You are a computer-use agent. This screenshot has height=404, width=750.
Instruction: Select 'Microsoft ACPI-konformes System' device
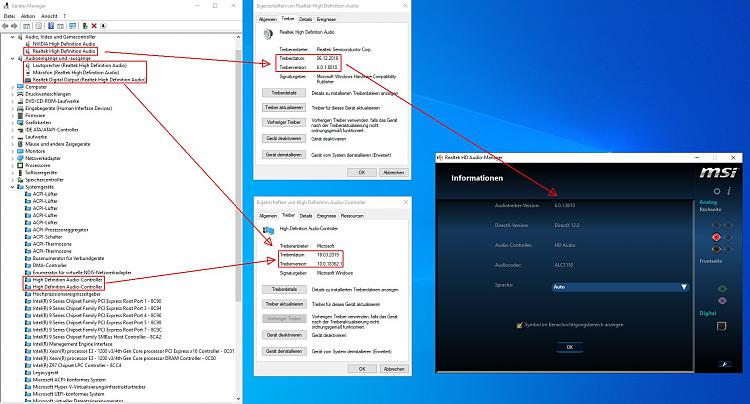69,380
